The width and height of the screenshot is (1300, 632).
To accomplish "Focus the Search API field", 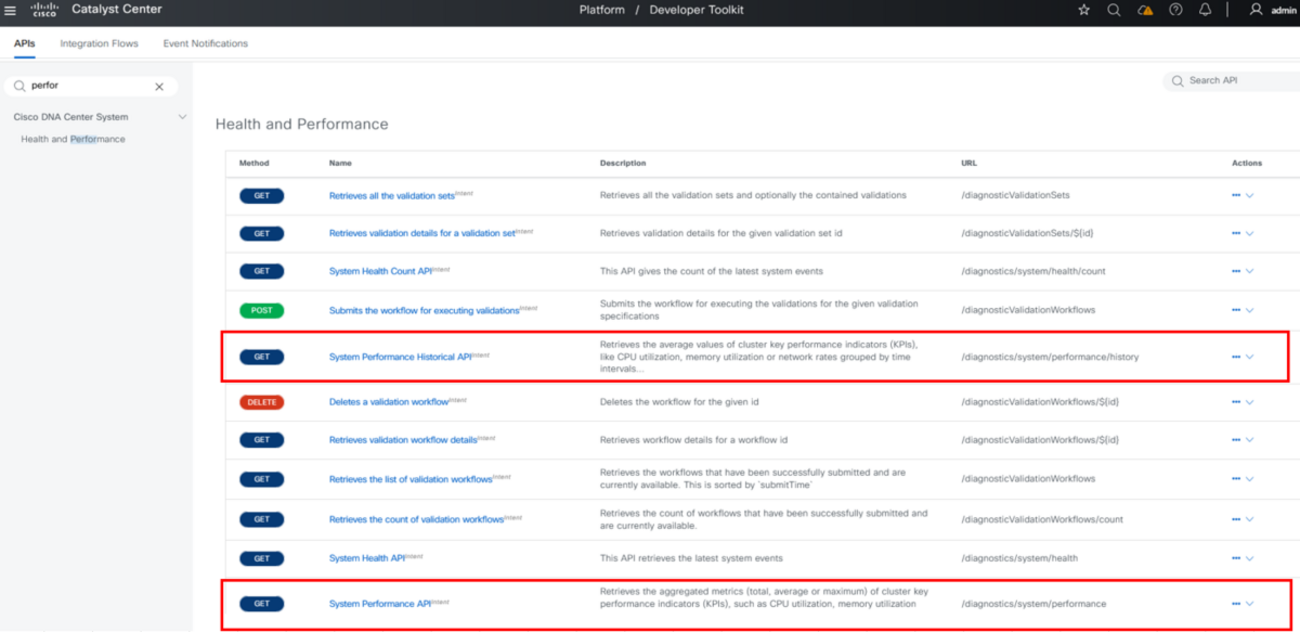I will [1231, 81].
